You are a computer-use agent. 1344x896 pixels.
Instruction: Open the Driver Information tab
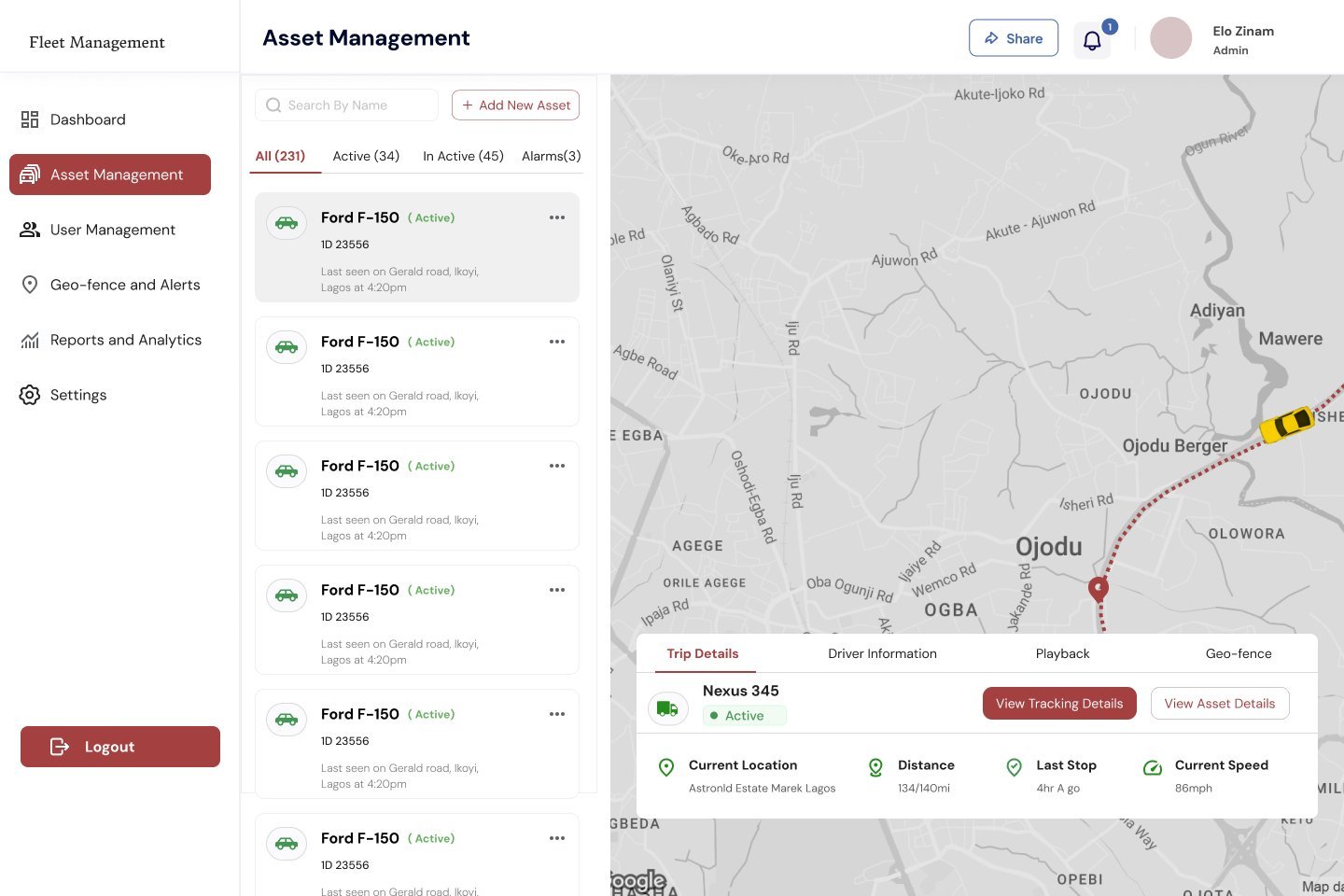click(x=882, y=653)
